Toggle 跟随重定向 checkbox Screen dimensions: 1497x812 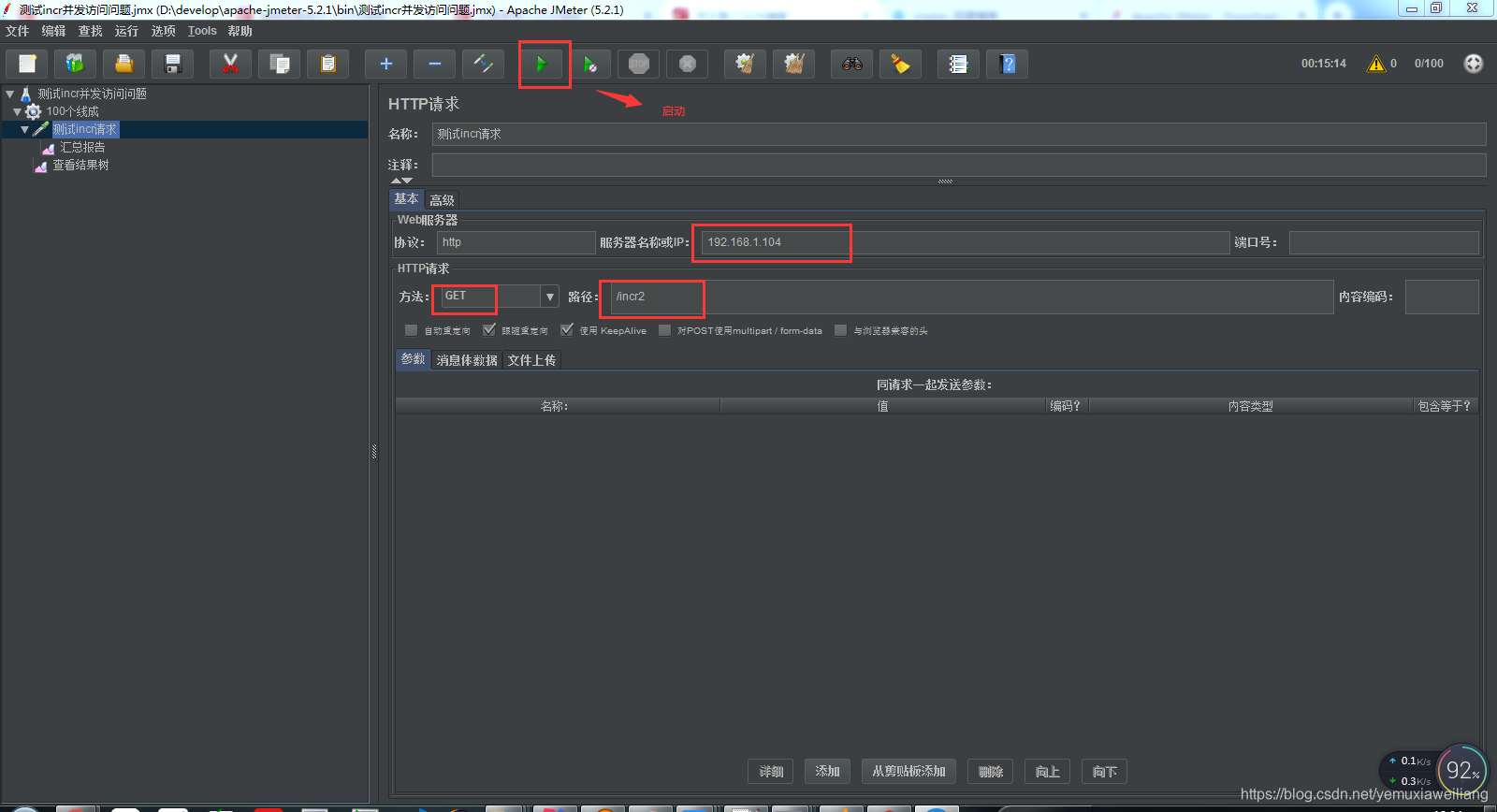point(488,330)
